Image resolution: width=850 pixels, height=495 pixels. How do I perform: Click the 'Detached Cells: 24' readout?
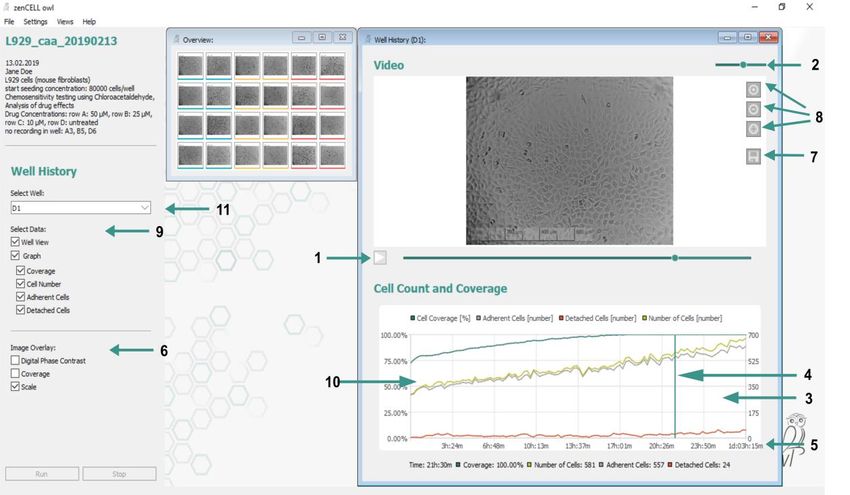[x=699, y=465]
